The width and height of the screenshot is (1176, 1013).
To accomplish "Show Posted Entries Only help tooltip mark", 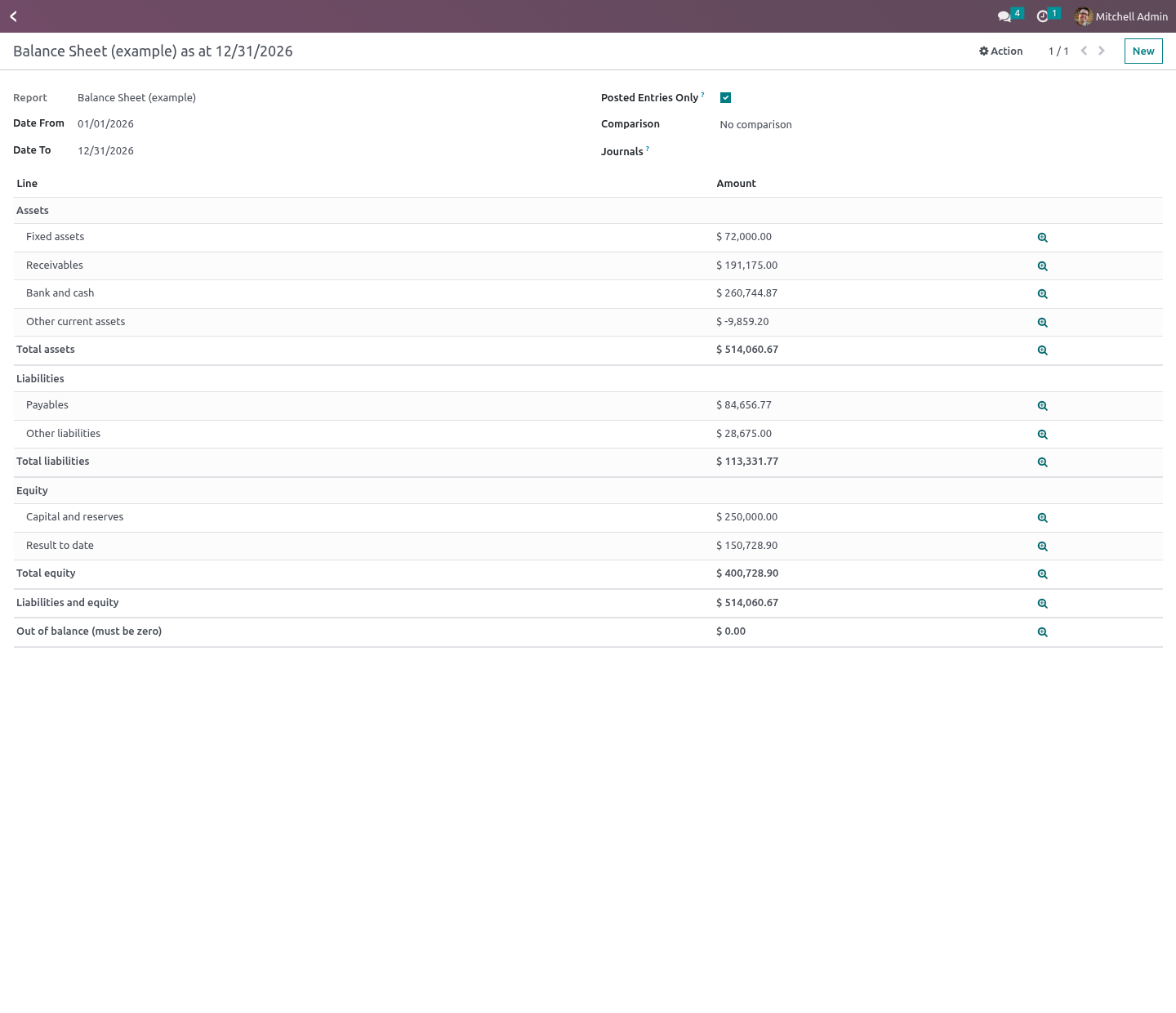I will pos(702,95).
